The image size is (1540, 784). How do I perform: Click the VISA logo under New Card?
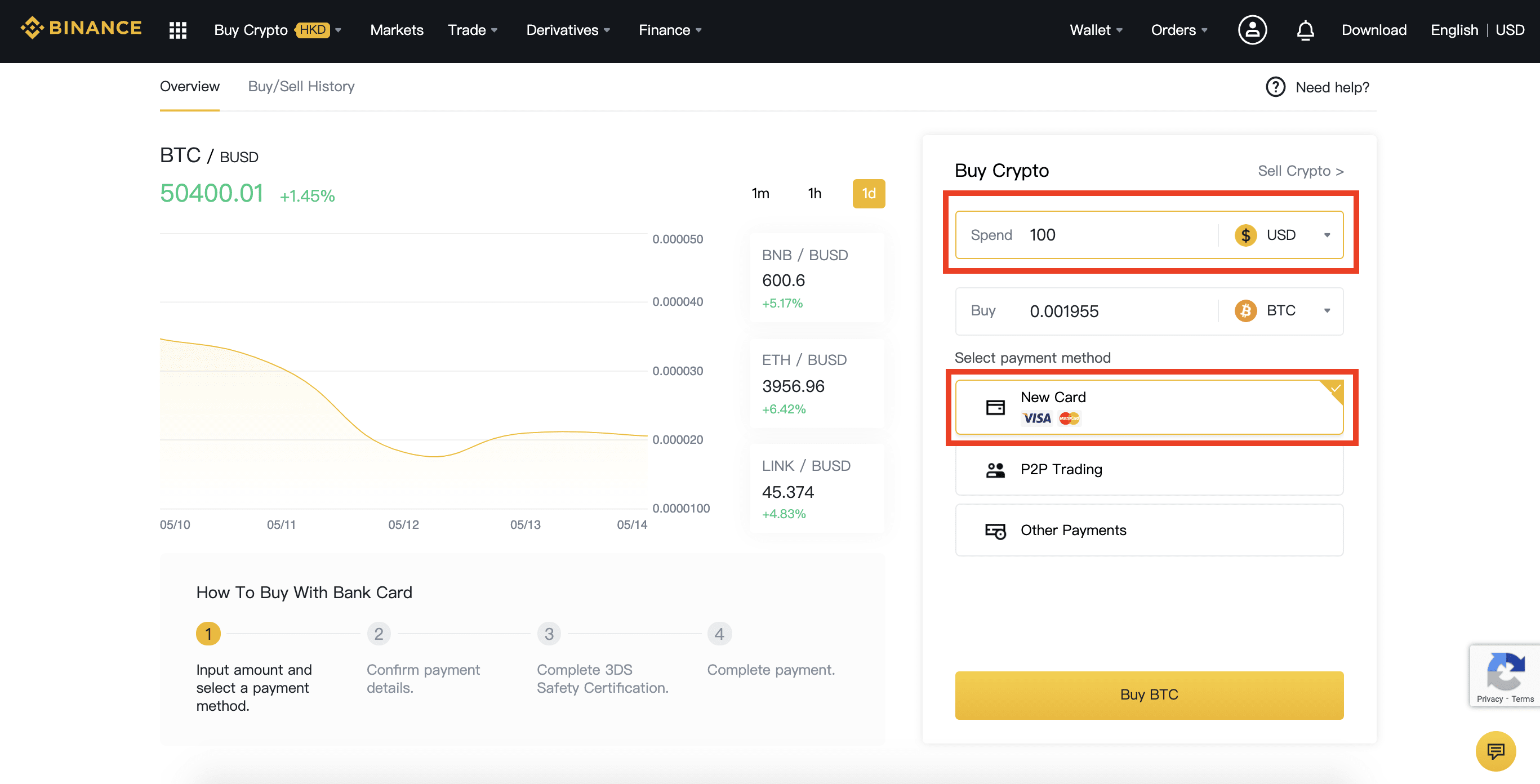1036,418
